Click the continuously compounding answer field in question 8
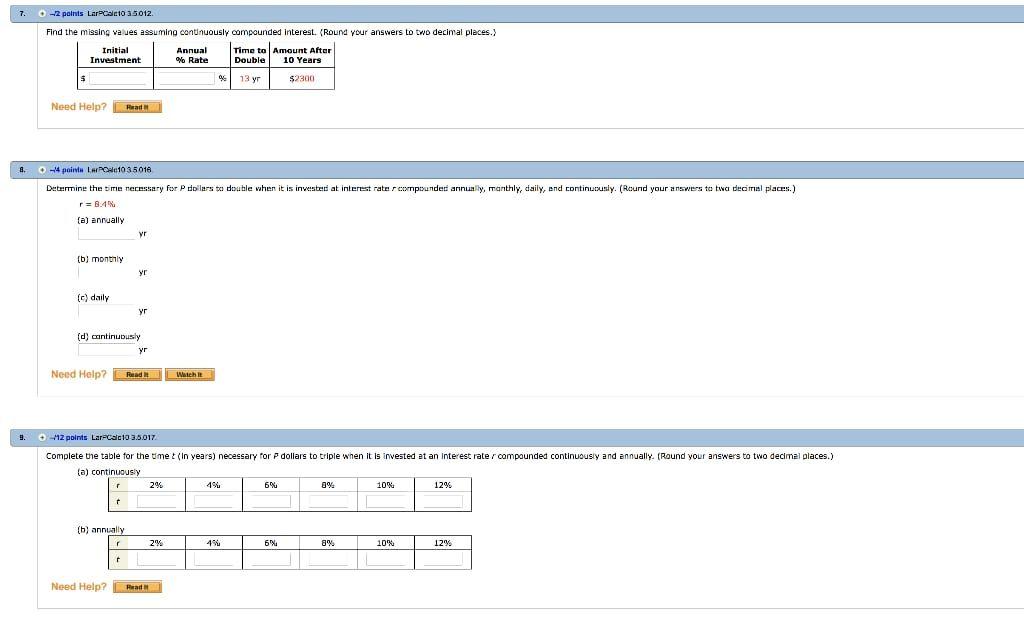Image resolution: width=1024 pixels, height=630 pixels. [107, 350]
